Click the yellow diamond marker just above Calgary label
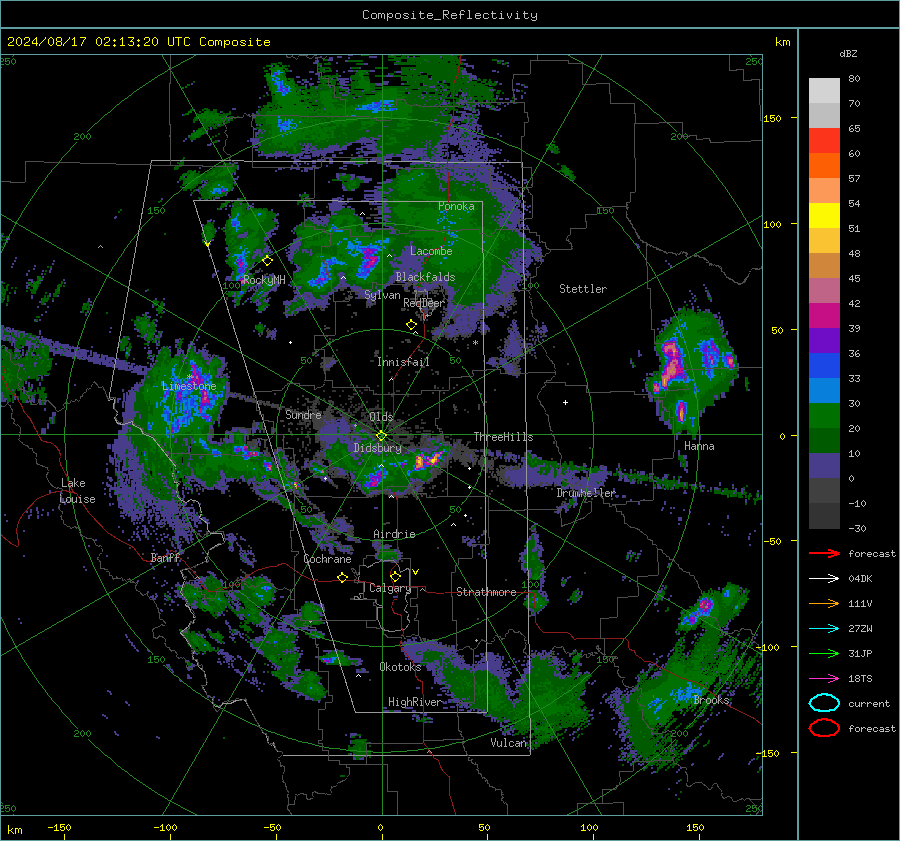900x841 pixels. pyautogui.click(x=395, y=576)
